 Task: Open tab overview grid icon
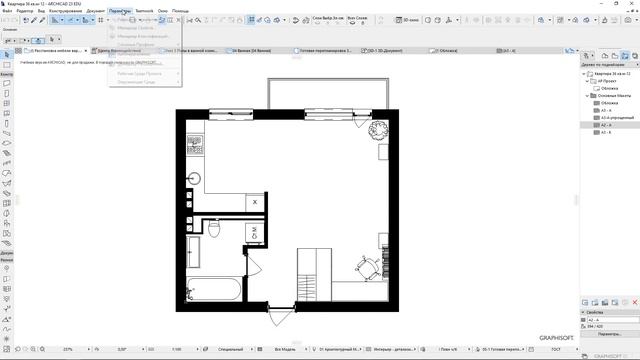coord(18,51)
